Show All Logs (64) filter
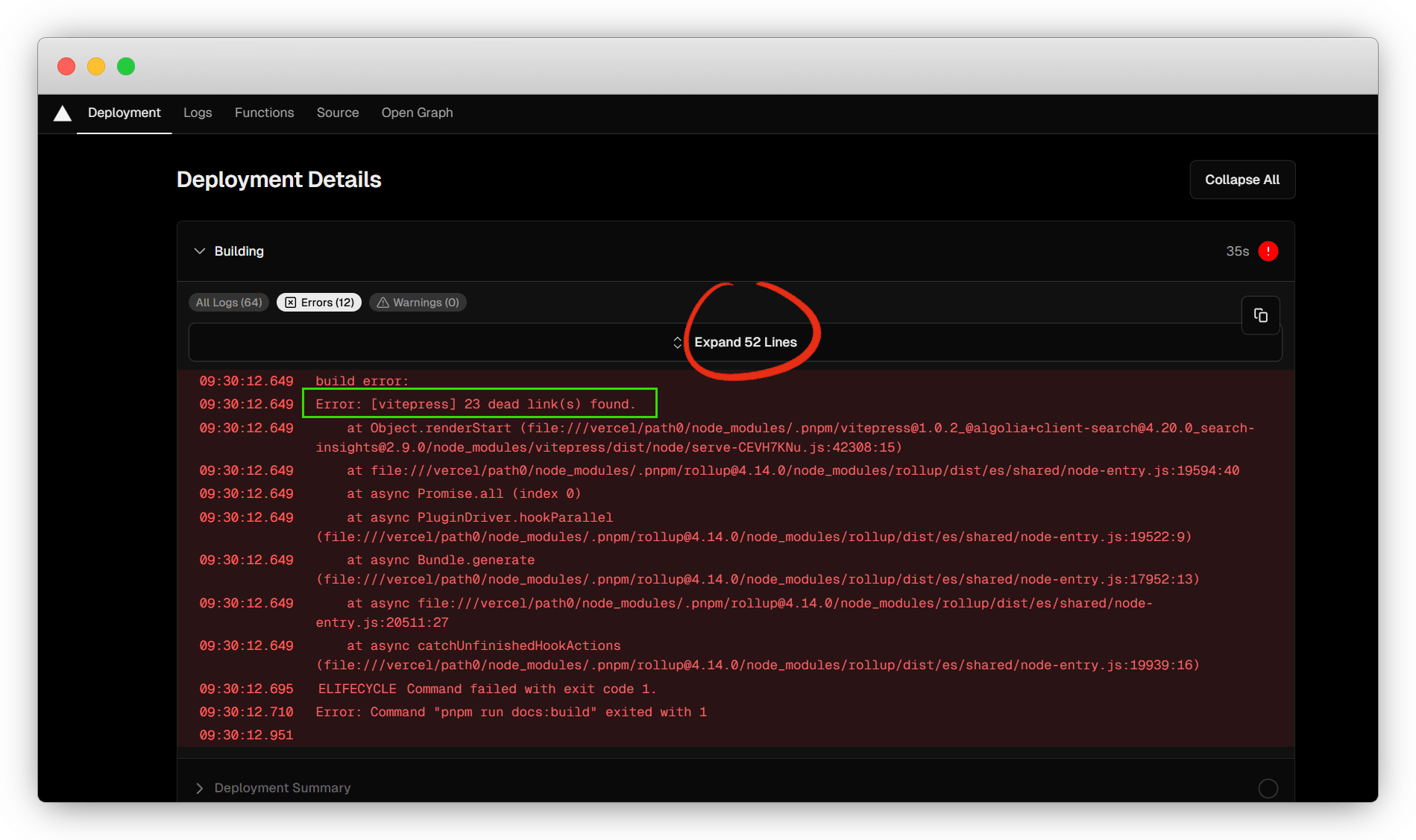1416x840 pixels. pyautogui.click(x=228, y=303)
